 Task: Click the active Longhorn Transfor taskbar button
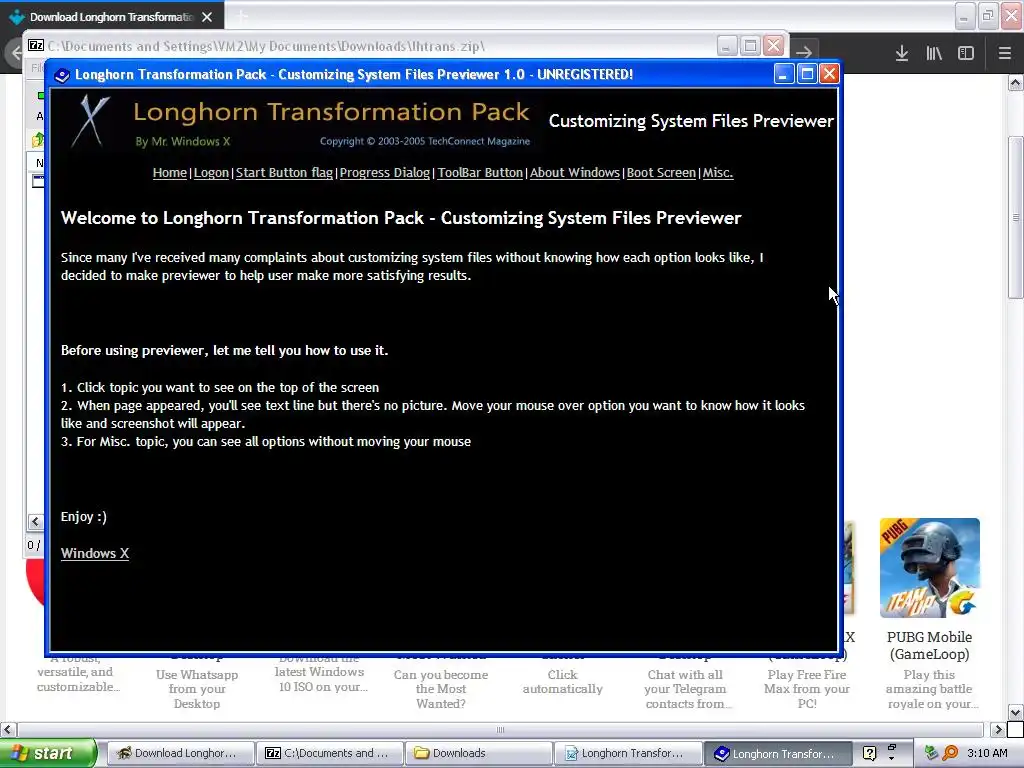tap(777, 753)
